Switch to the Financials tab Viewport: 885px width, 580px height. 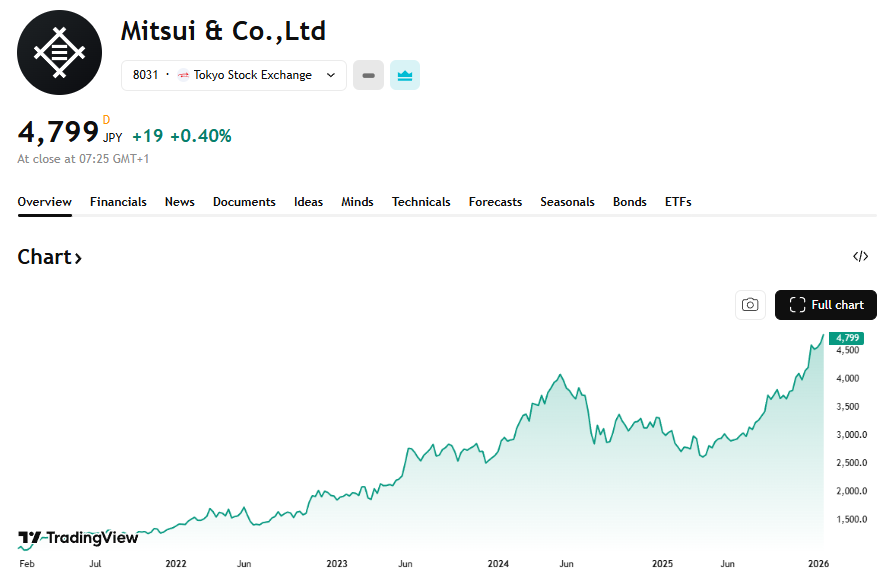pos(118,202)
